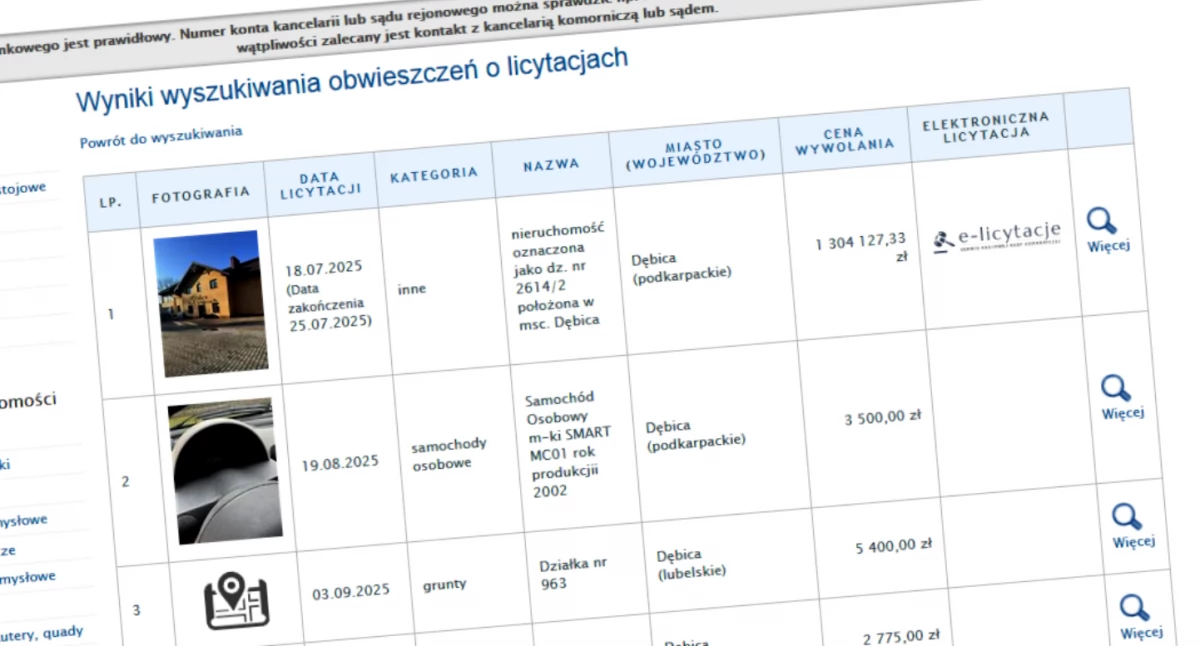Click the Fotografia column header
The image size is (1200, 646).
click(201, 194)
